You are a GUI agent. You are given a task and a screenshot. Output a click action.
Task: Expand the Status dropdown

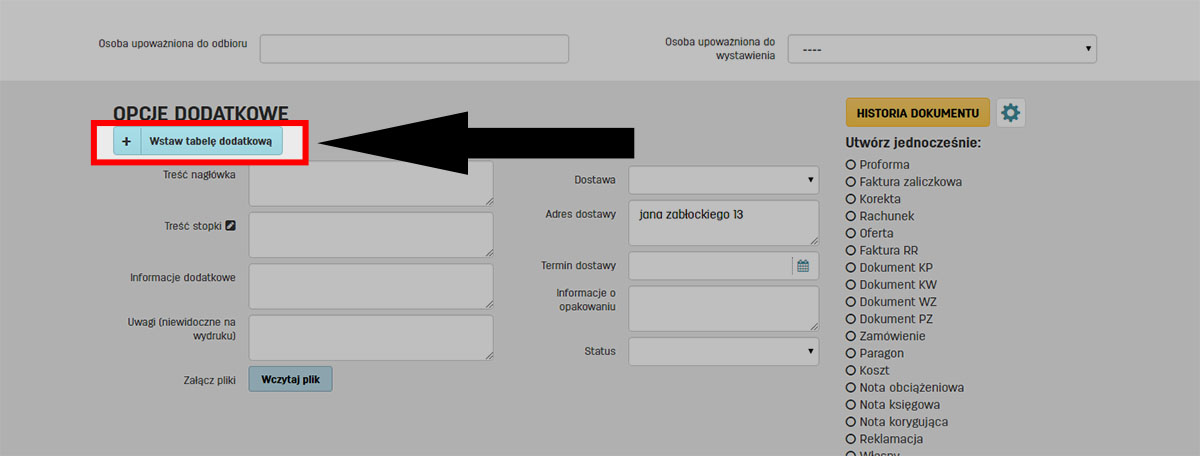pyautogui.click(x=723, y=351)
